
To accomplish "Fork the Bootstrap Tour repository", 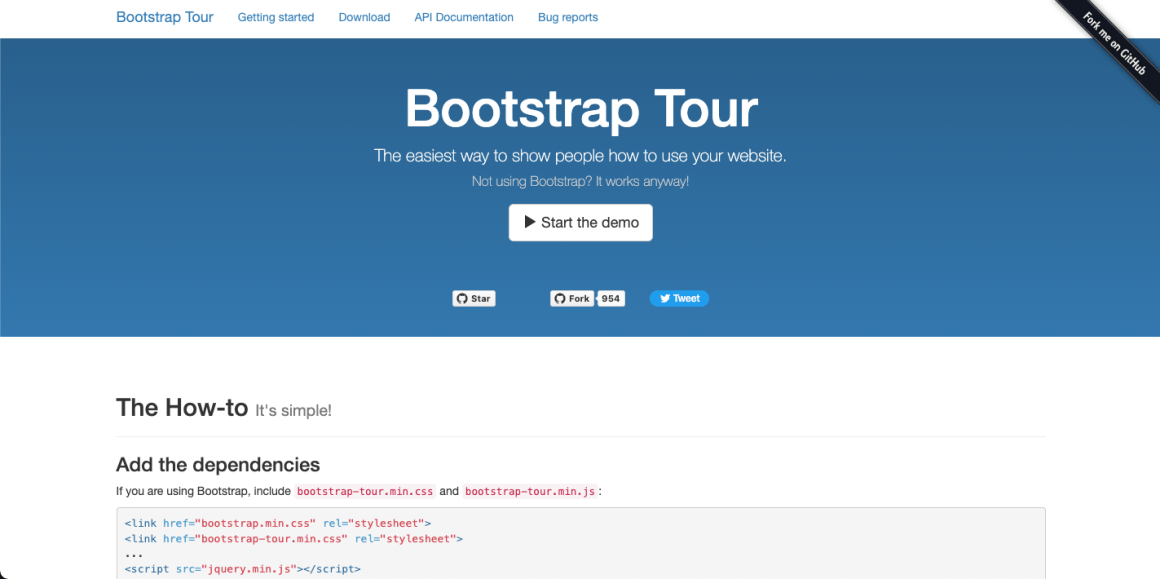I will 574,298.
